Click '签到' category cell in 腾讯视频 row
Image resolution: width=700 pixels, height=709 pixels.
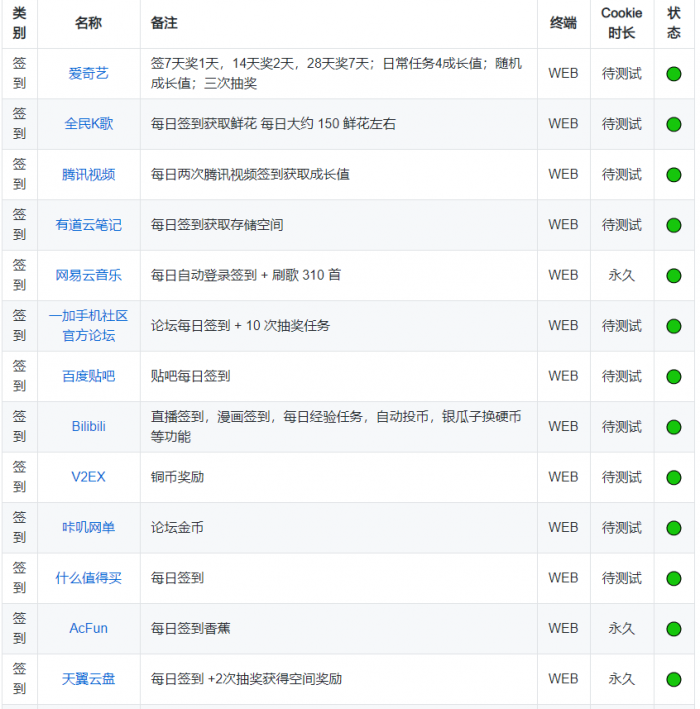19,174
